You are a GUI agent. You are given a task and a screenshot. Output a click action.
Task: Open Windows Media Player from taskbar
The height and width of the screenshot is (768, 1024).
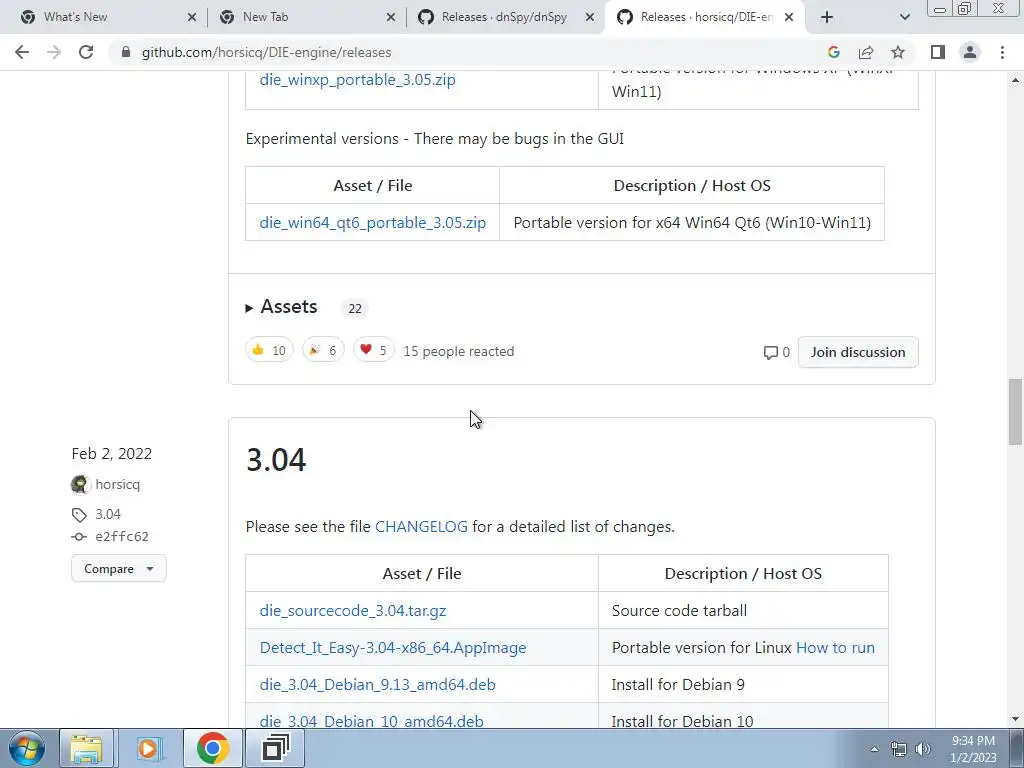148,748
